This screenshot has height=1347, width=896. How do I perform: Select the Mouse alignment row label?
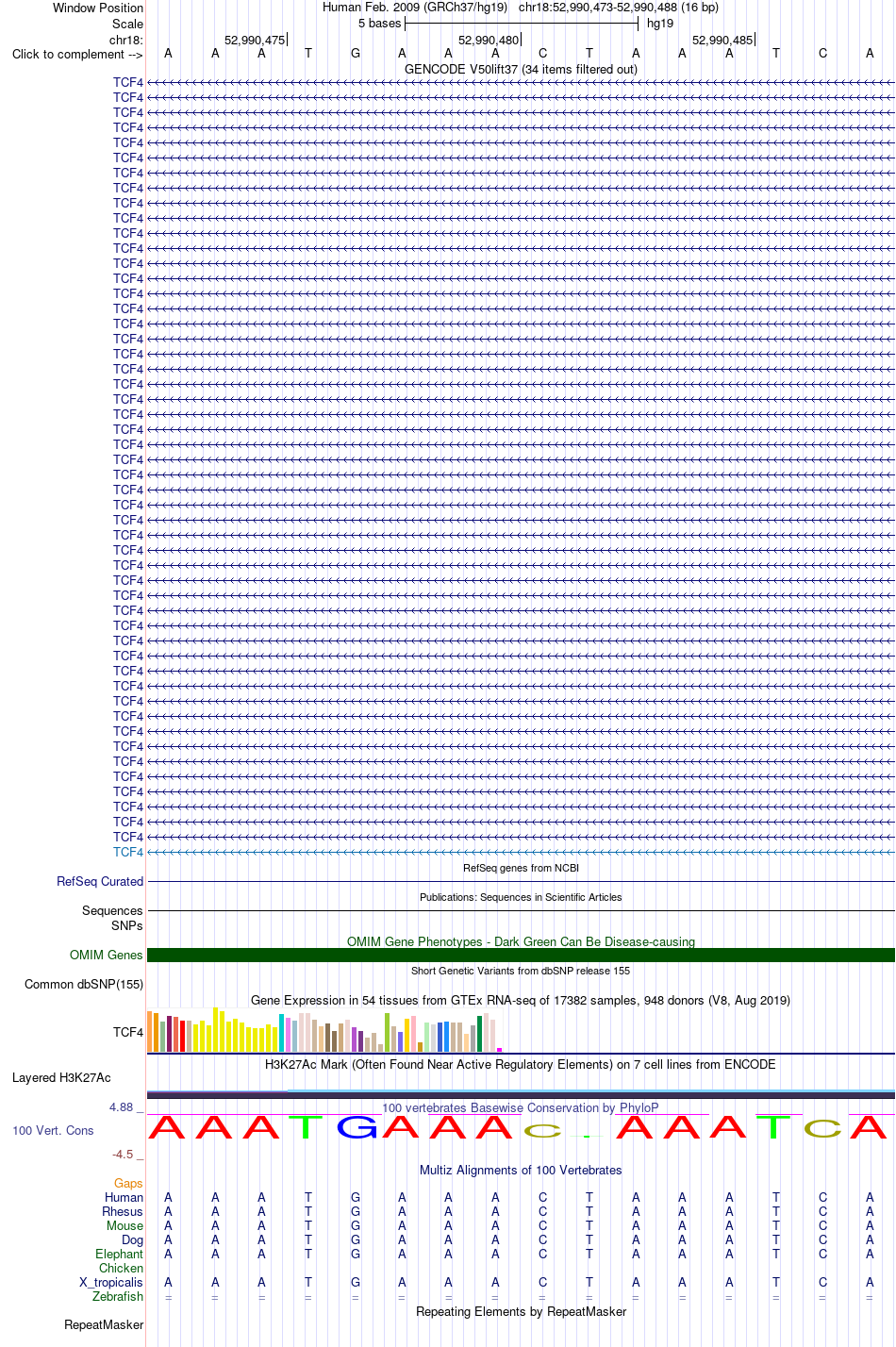(x=124, y=1225)
